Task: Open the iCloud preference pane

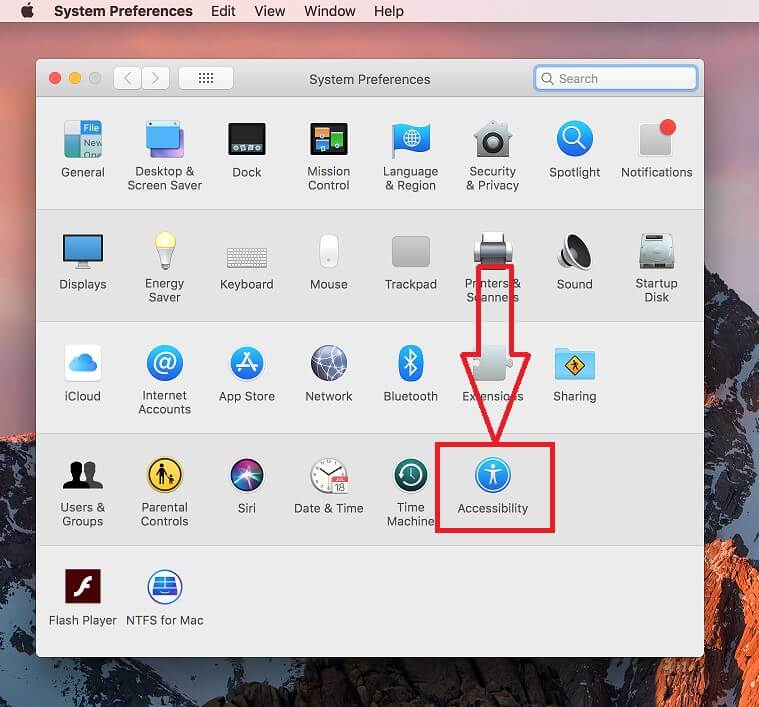Action: 82,364
